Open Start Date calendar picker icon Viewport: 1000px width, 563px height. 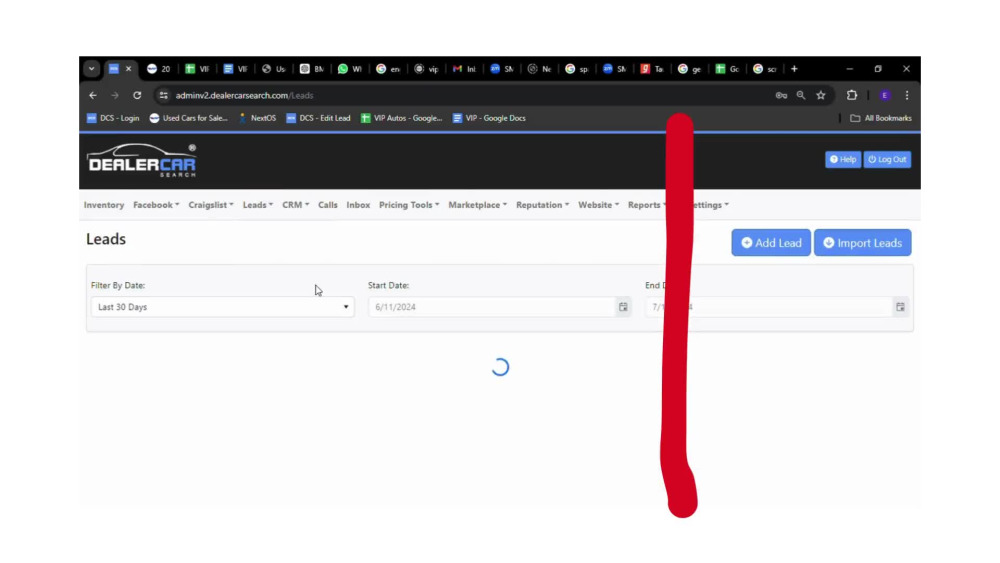coord(623,307)
